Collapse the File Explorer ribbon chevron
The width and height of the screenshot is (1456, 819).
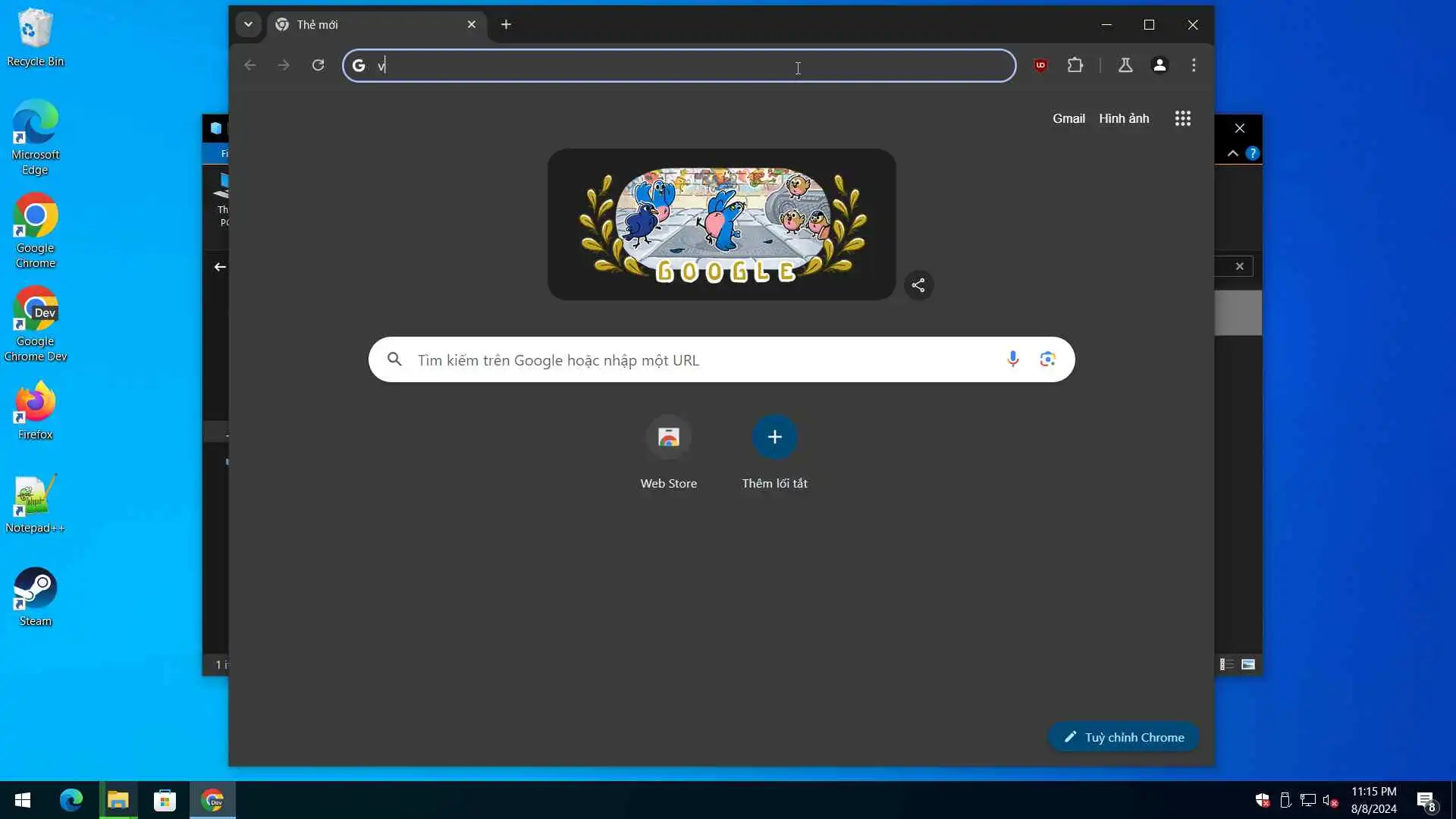(x=1233, y=153)
